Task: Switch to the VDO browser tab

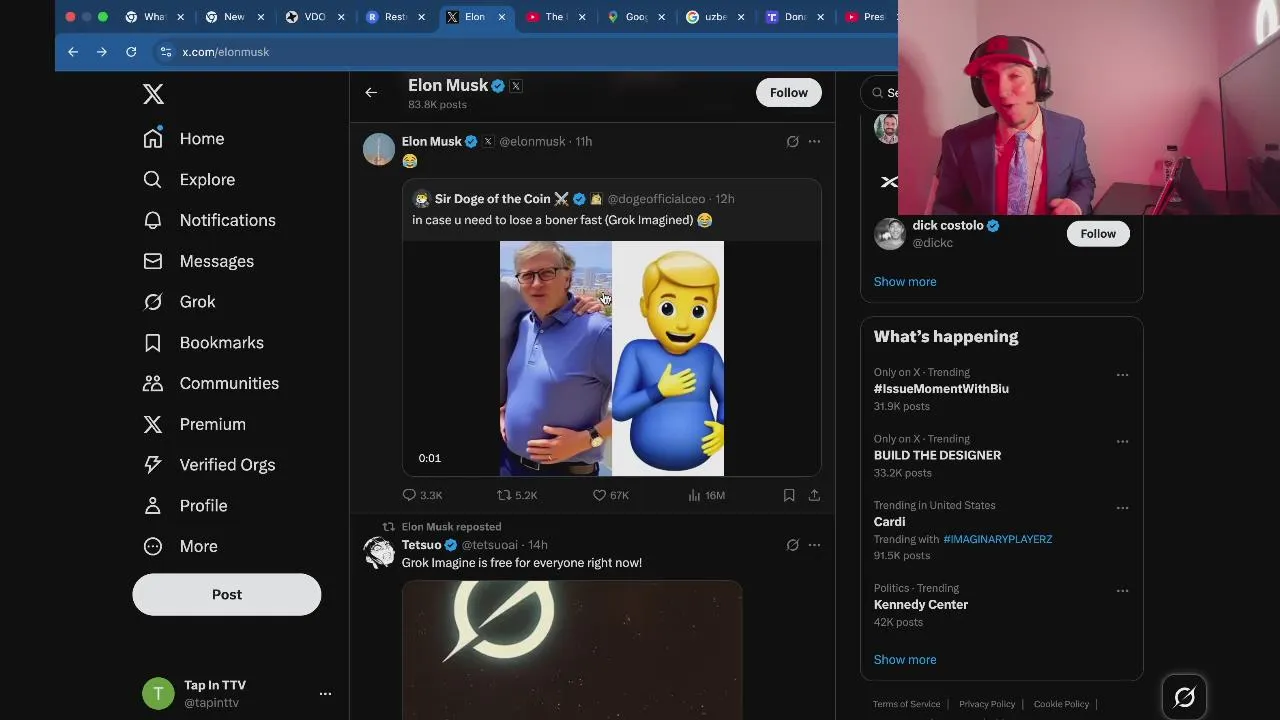Action: [316, 17]
